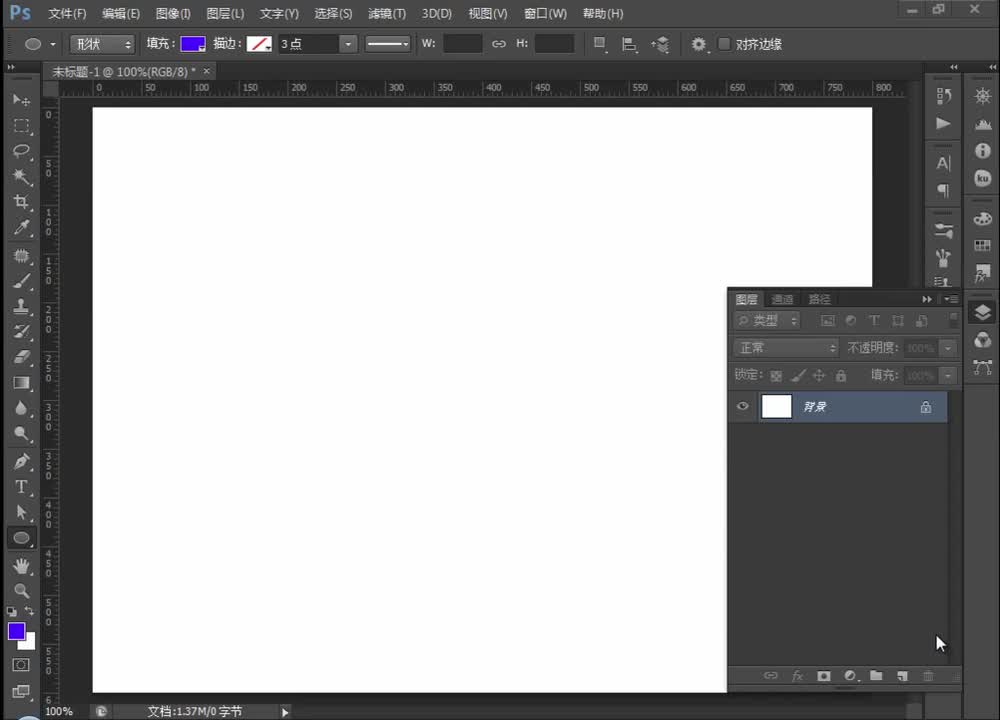Select the Blur tool

[x=21, y=408]
